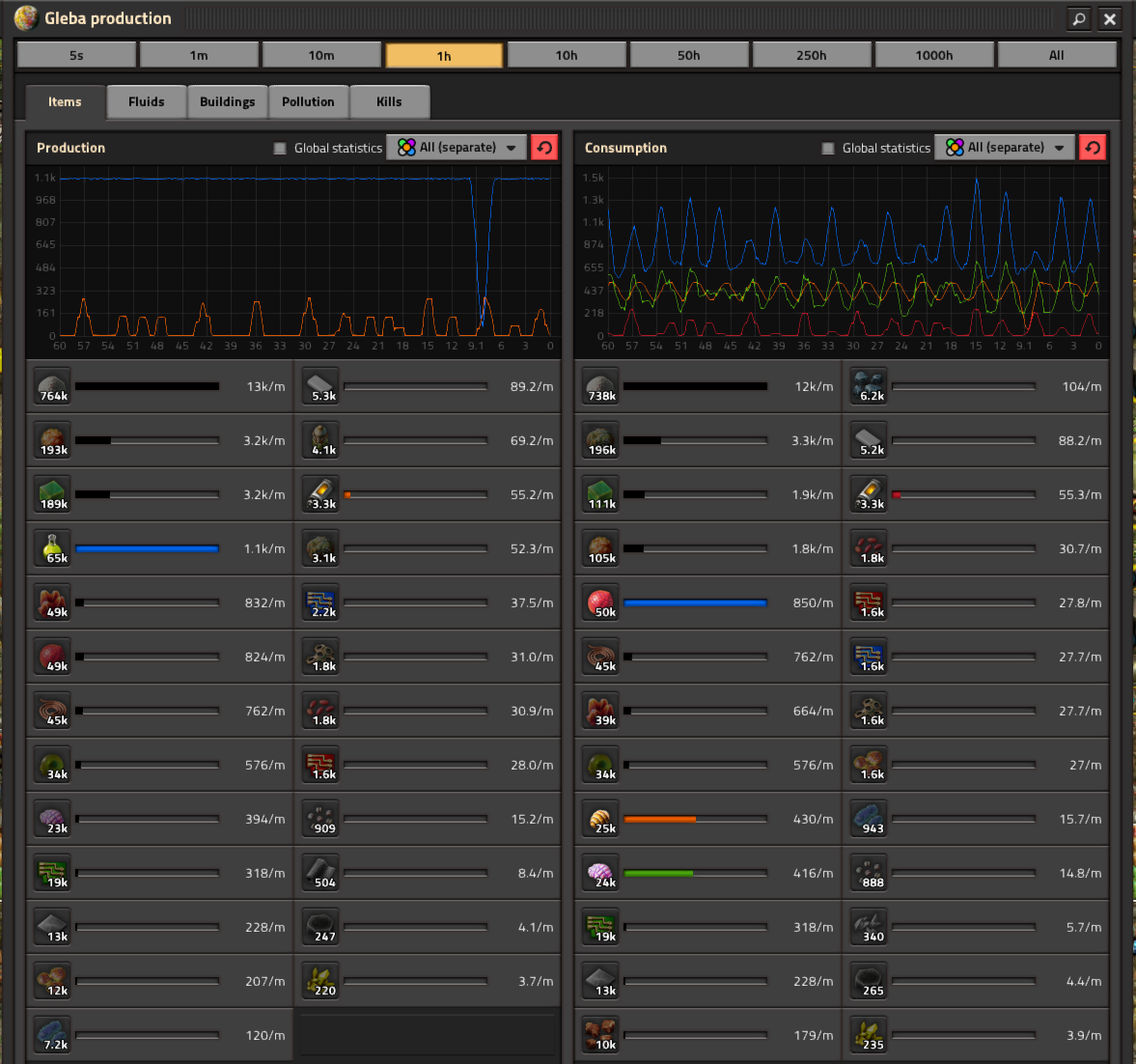Open the search magnifier in the title bar
The width and height of the screenshot is (1136, 1064).
(x=1078, y=18)
